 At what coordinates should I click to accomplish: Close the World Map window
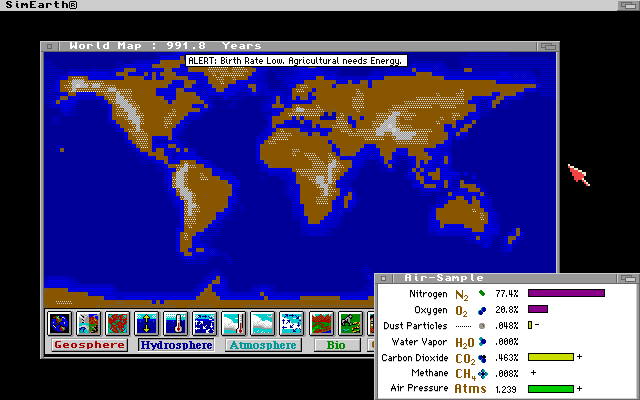point(49,46)
